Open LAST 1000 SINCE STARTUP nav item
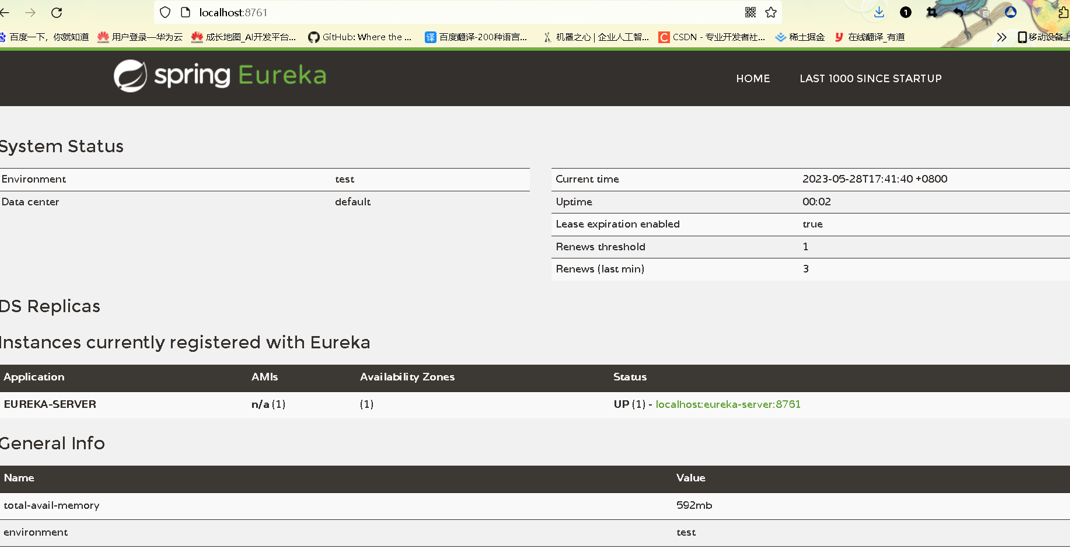Image resolution: width=1070 pixels, height=547 pixels. [870, 78]
